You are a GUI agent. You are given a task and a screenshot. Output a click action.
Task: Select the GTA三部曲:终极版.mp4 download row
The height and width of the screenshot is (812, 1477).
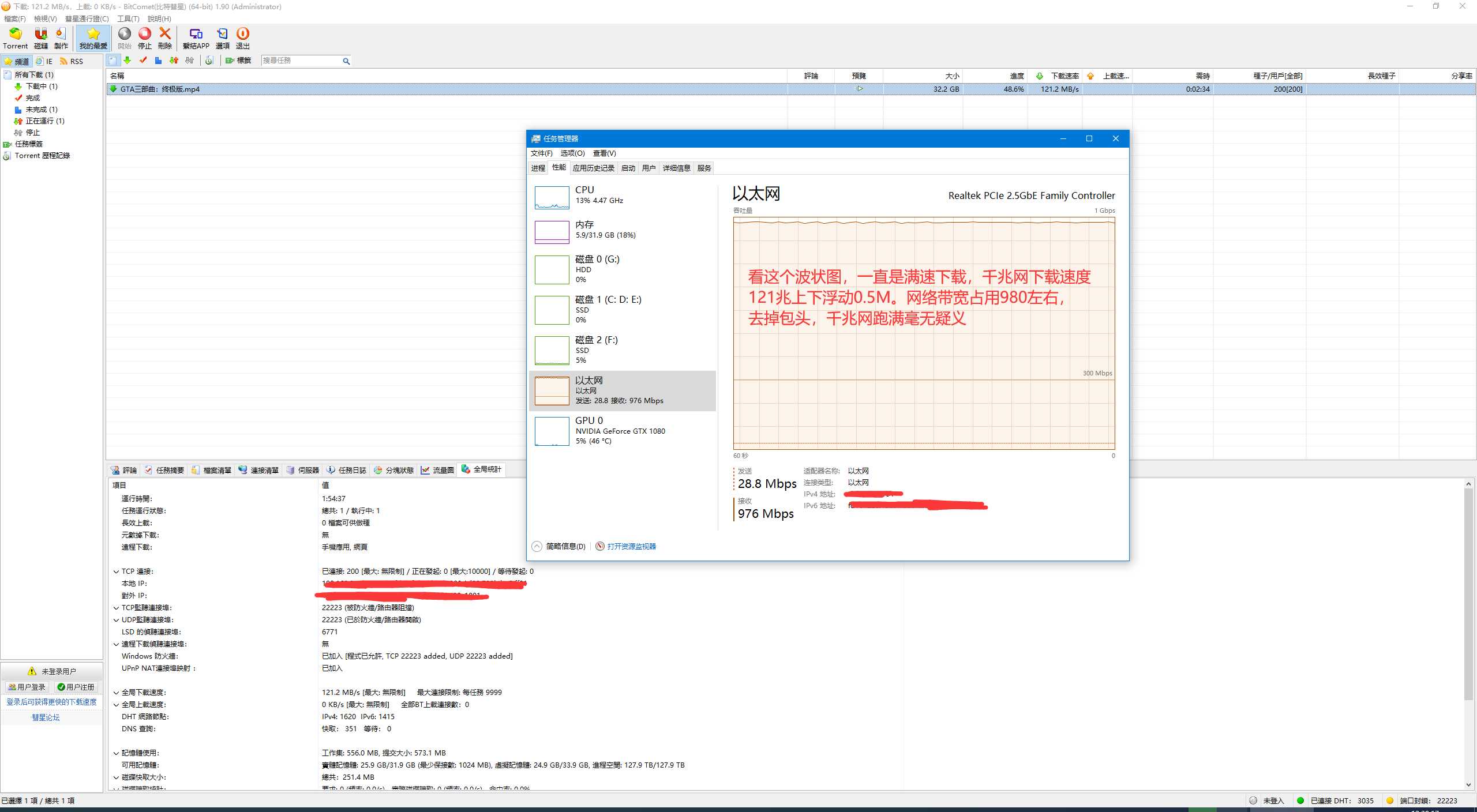[x=790, y=89]
